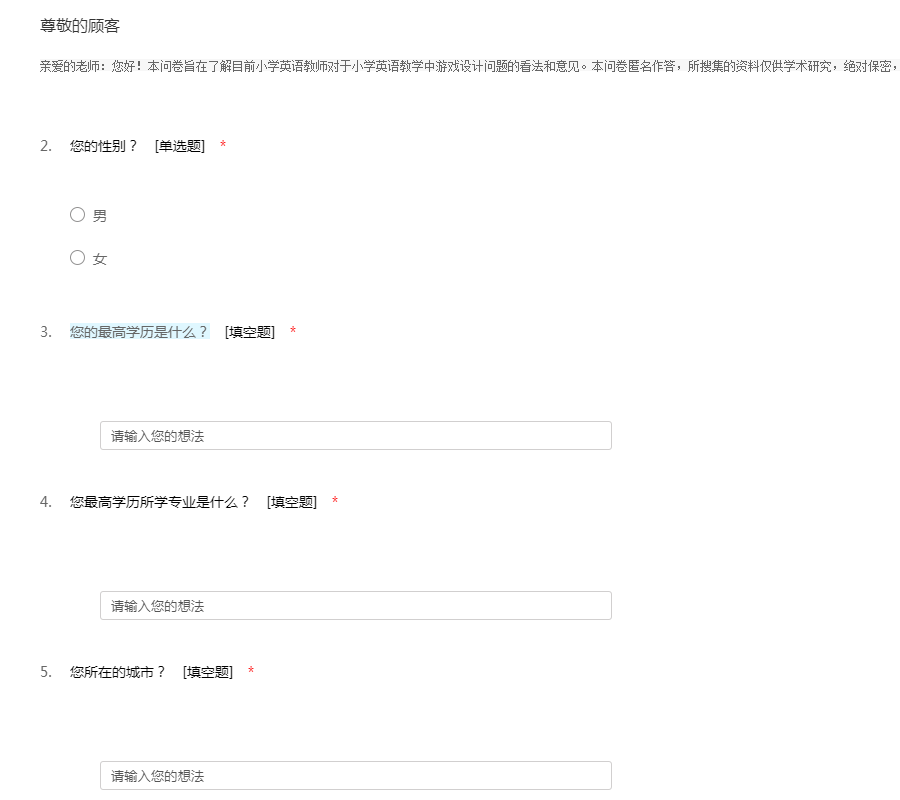The height and width of the screenshot is (800, 900).
Task: Click the question text 您的性别？
Action: pos(104,146)
